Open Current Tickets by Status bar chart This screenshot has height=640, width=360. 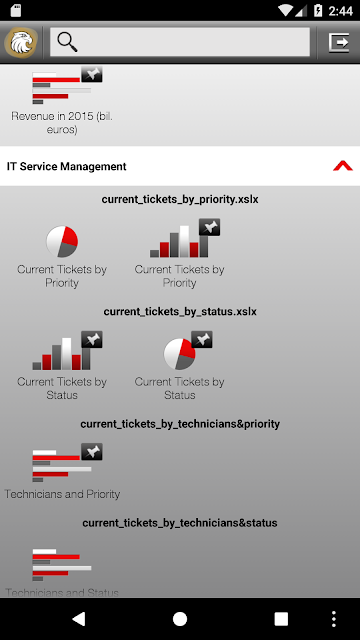point(62,353)
